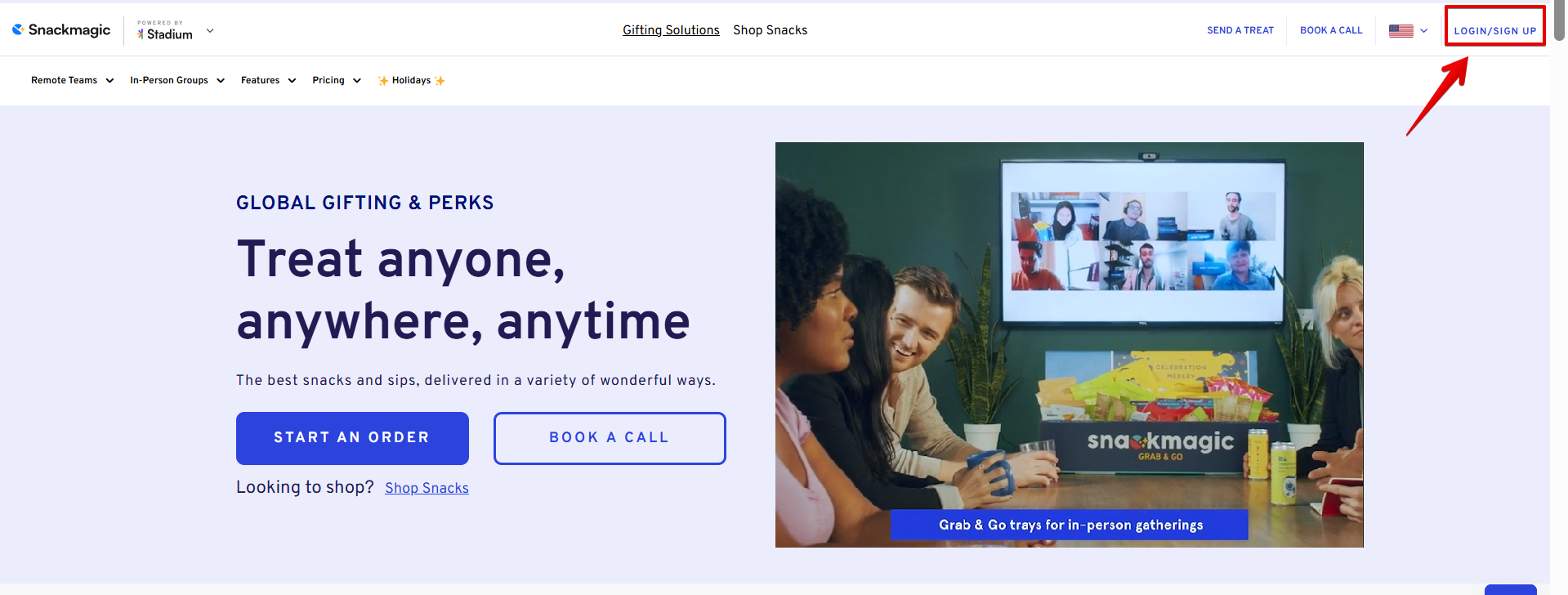Image resolution: width=1568 pixels, height=595 pixels.
Task: Click the Send a Treat link
Action: (1240, 30)
